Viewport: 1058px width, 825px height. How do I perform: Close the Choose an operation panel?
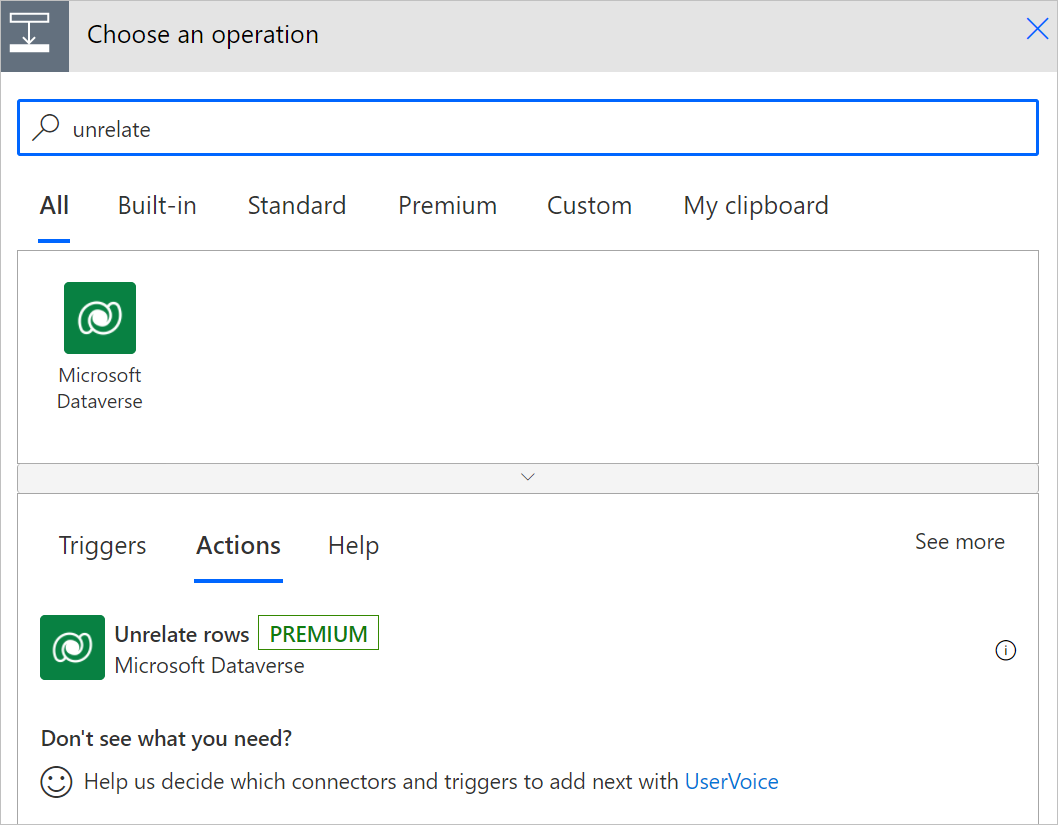tap(1037, 30)
